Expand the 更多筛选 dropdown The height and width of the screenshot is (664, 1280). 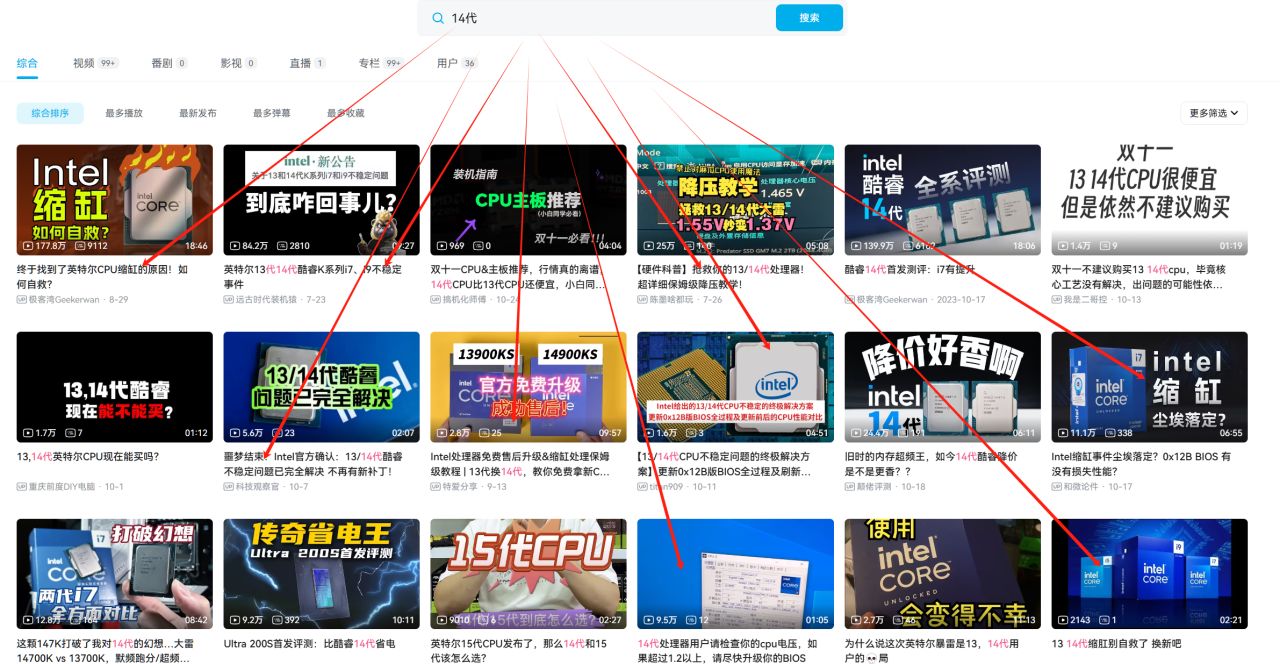[1214, 113]
